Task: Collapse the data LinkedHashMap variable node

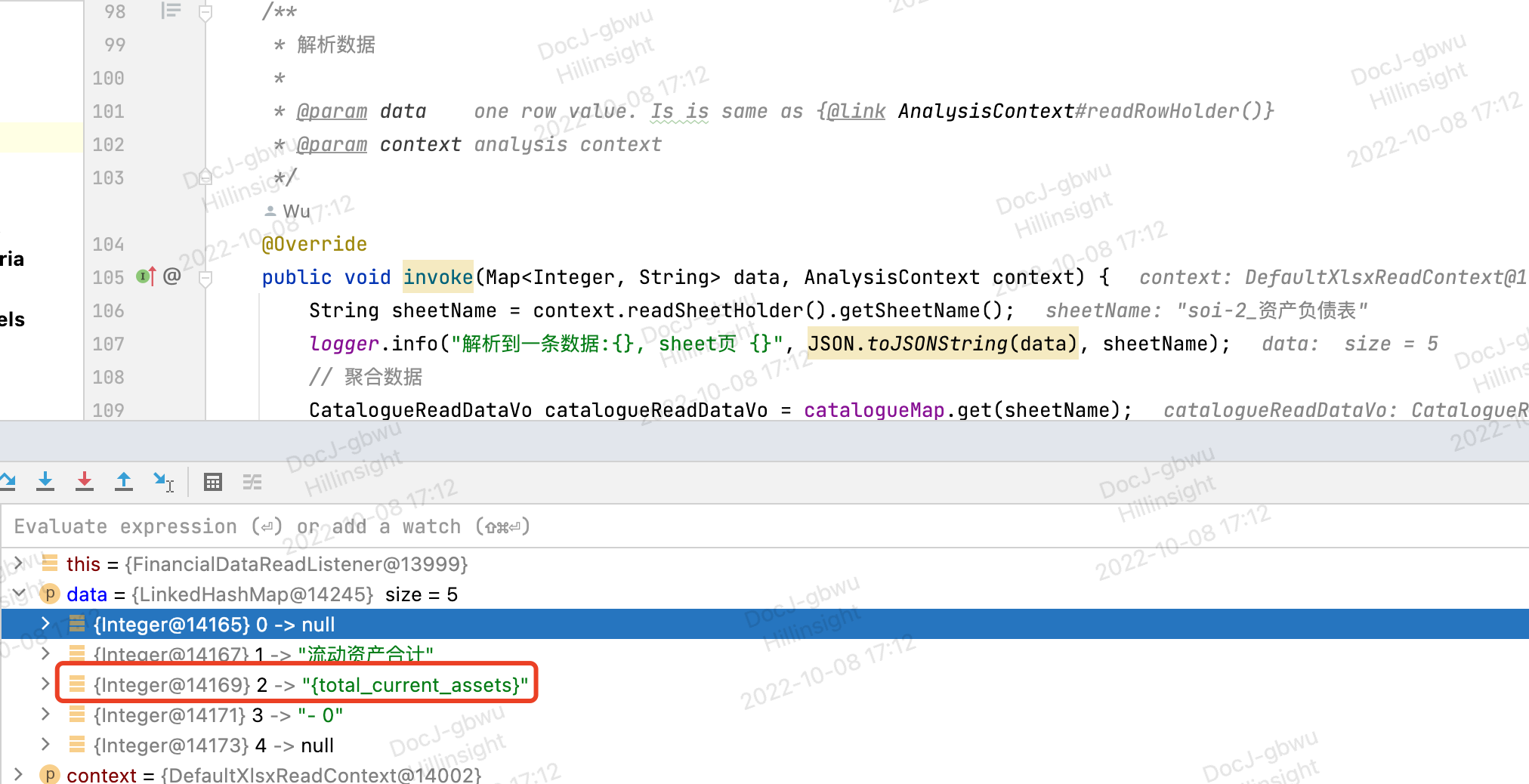Action: coord(18,594)
